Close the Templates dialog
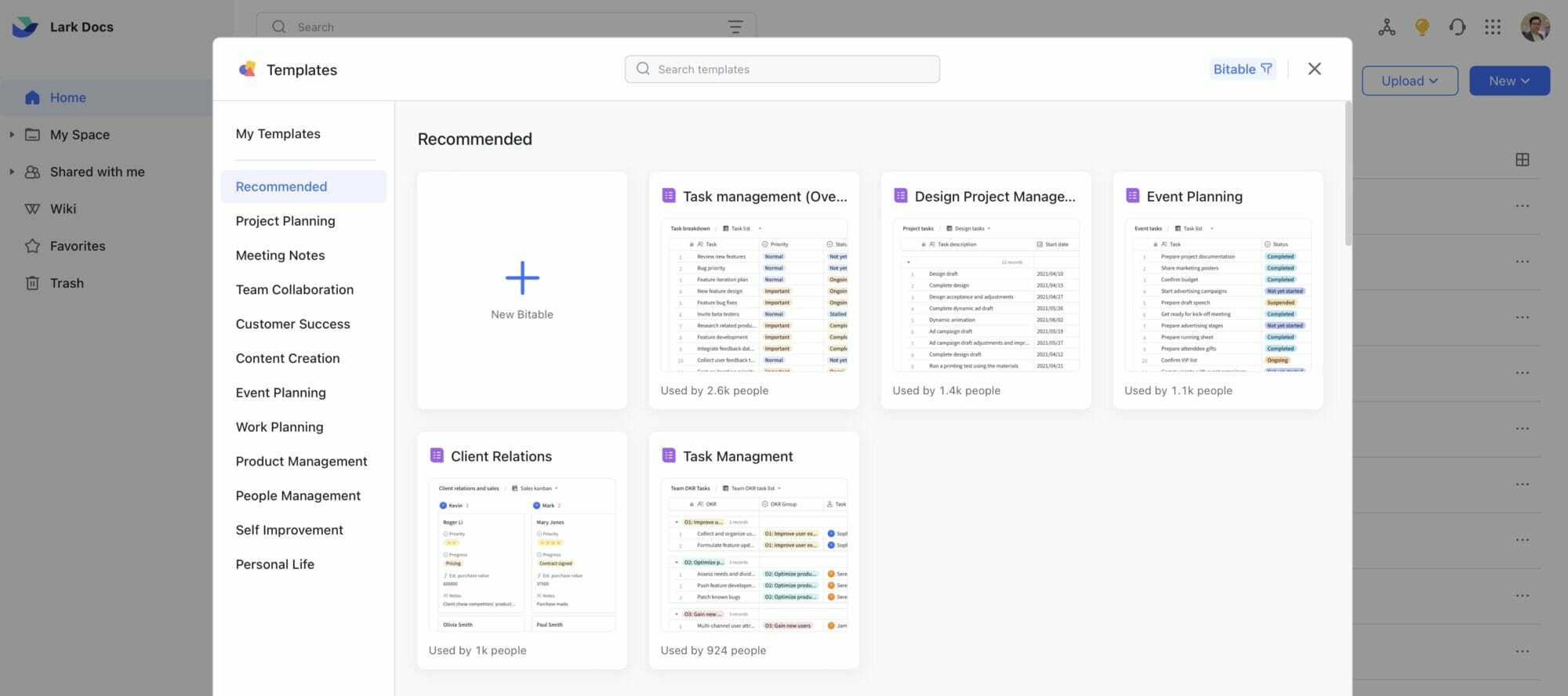Viewport: 1568px width, 696px height. tap(1315, 69)
